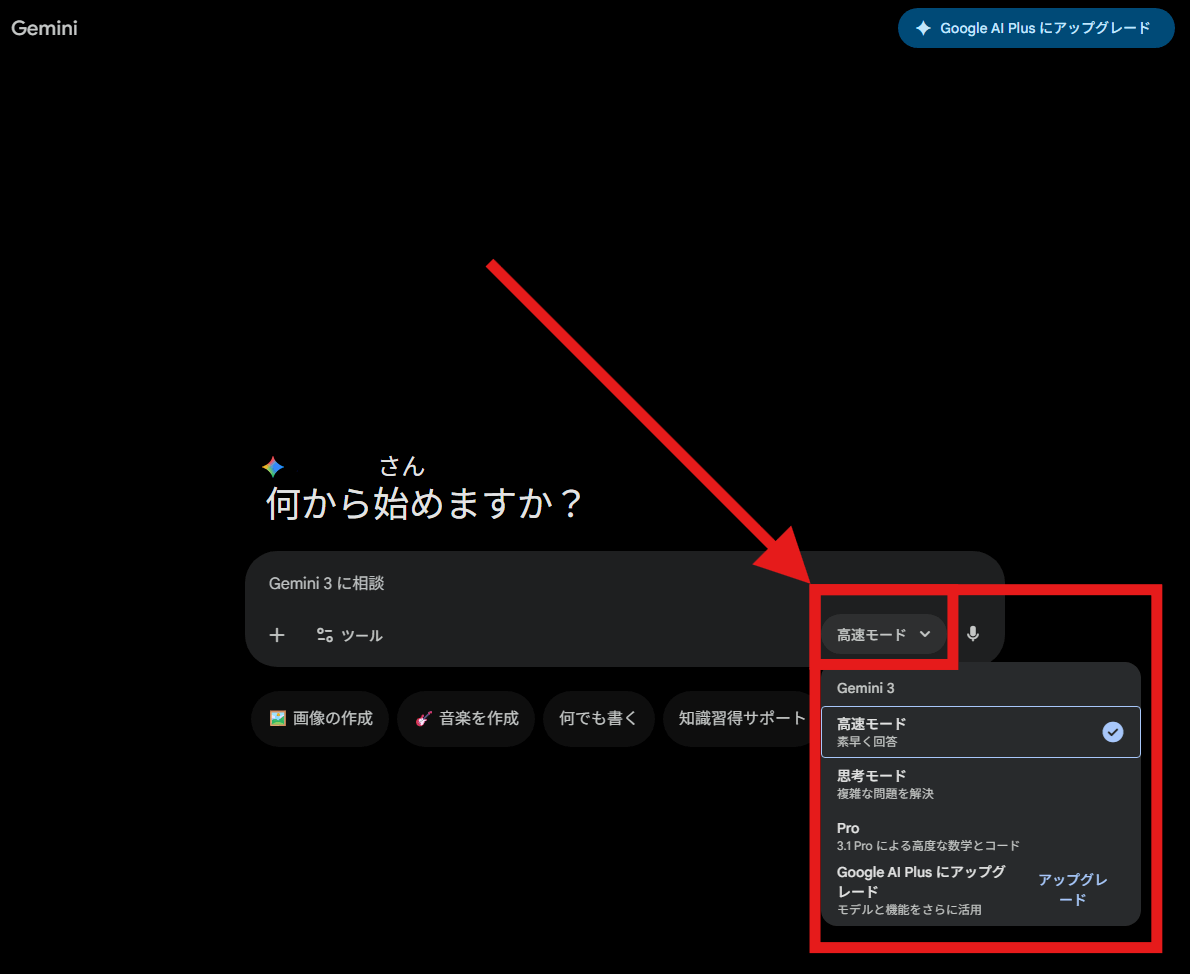Viewport: 1190px width, 974px height.
Task: Click the plus icon to add files
Action: tap(277, 635)
